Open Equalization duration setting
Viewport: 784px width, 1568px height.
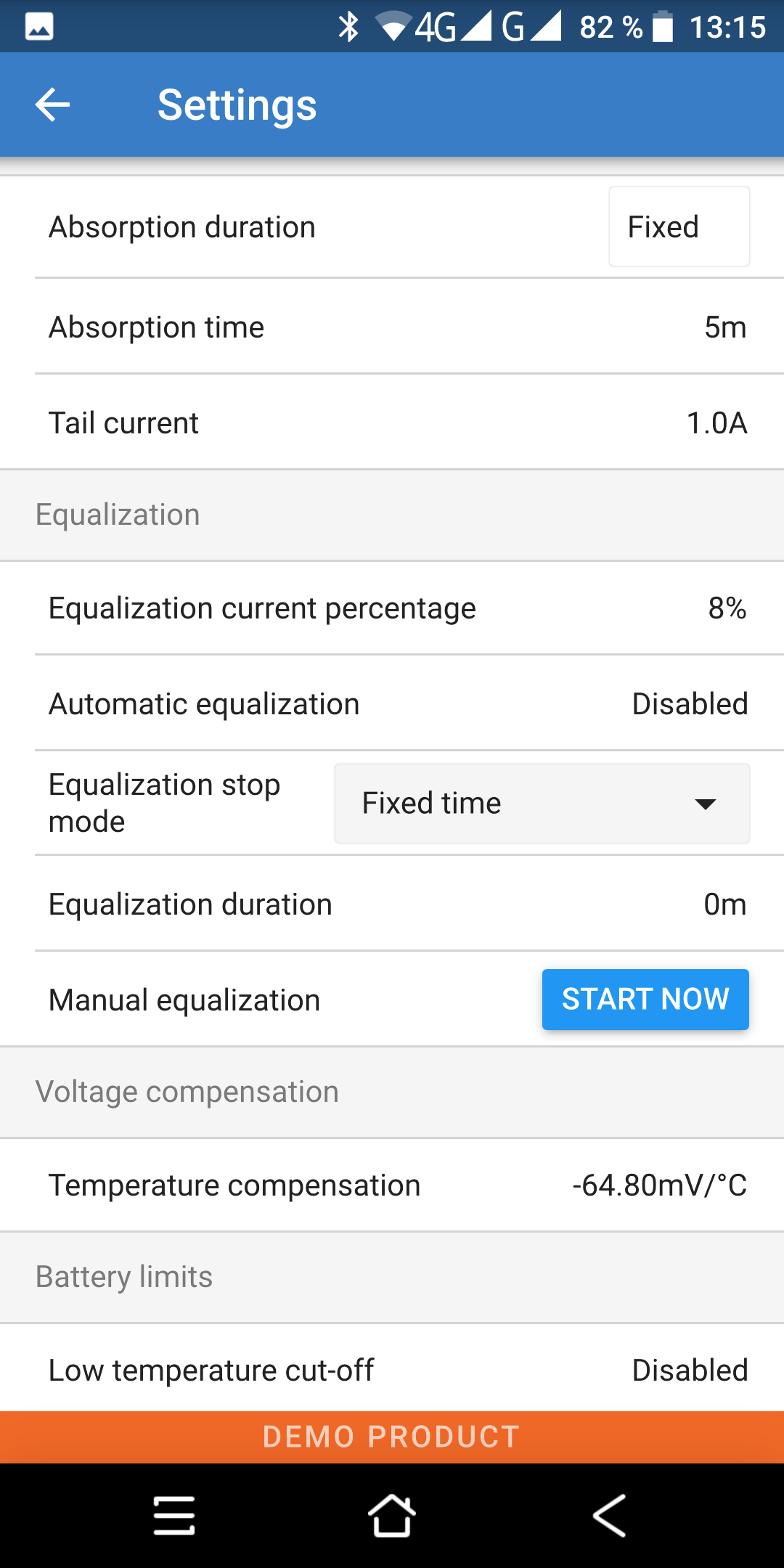392,905
